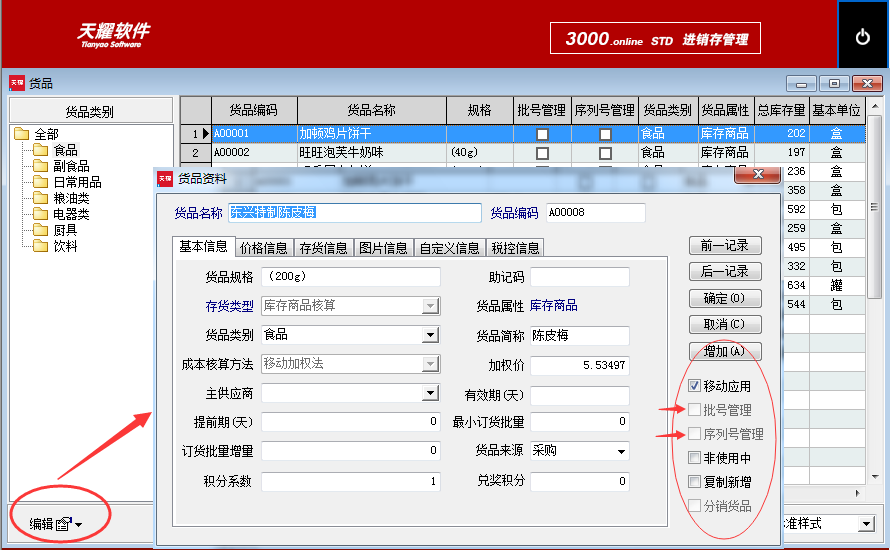
Task: Click the power icon in top right
Action: 862,37
